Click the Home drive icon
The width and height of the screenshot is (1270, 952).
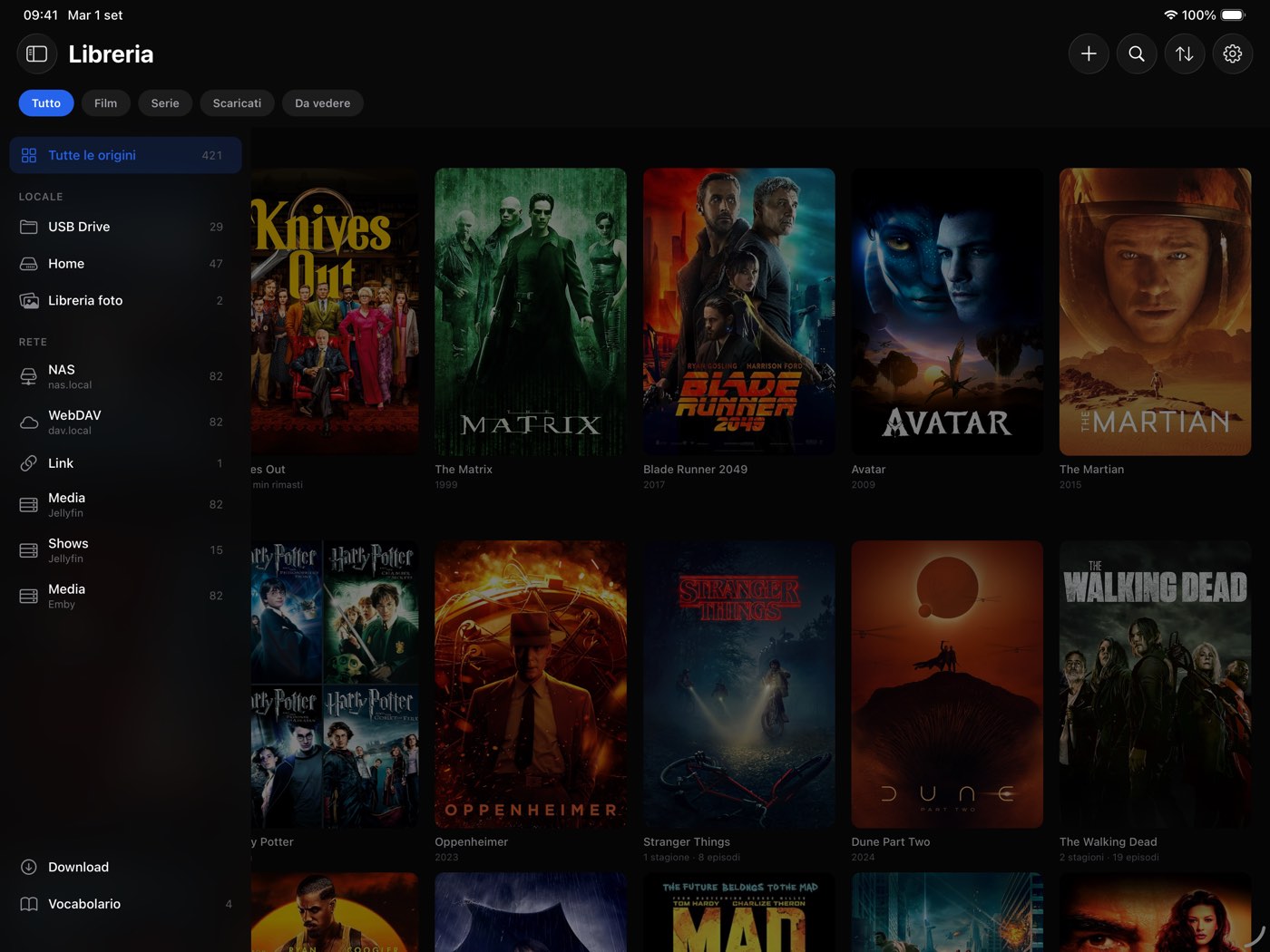[x=29, y=264]
